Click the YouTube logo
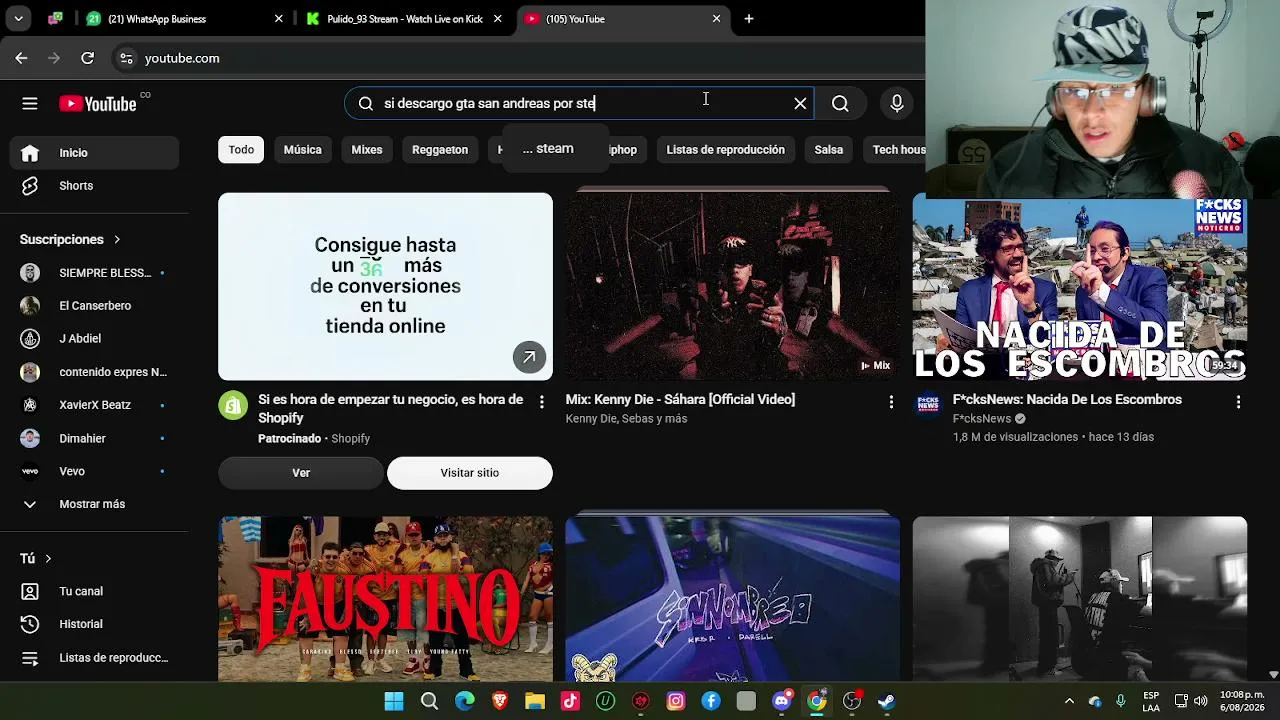Viewport: 1280px width, 720px height. pos(98,103)
